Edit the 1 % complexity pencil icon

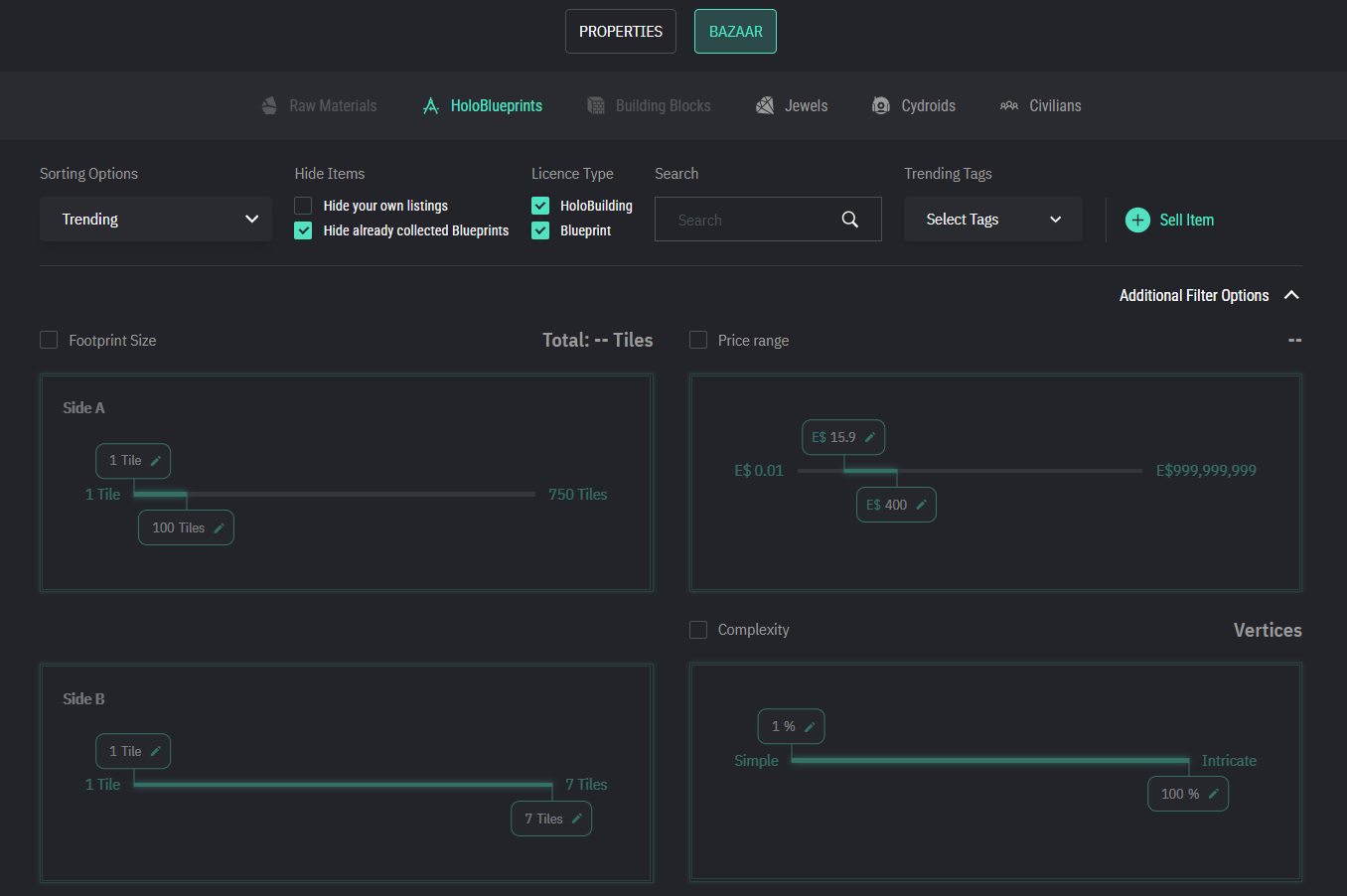pos(810,727)
